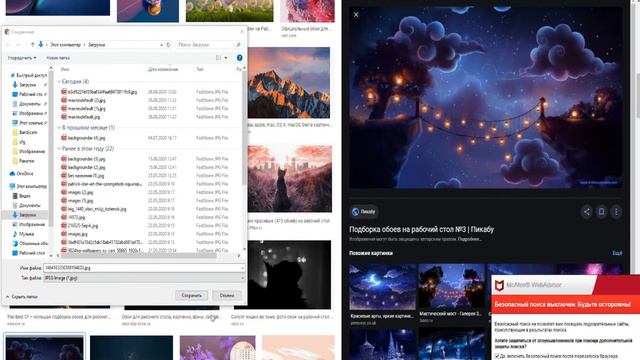This screenshot has width=640, height=360.
Task: Open the file name history dropdown arrow
Action: click(x=242, y=268)
